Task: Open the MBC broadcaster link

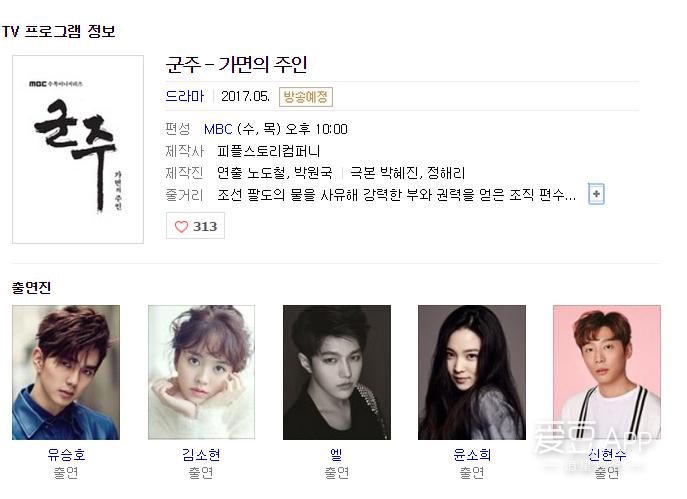Action: [218, 129]
